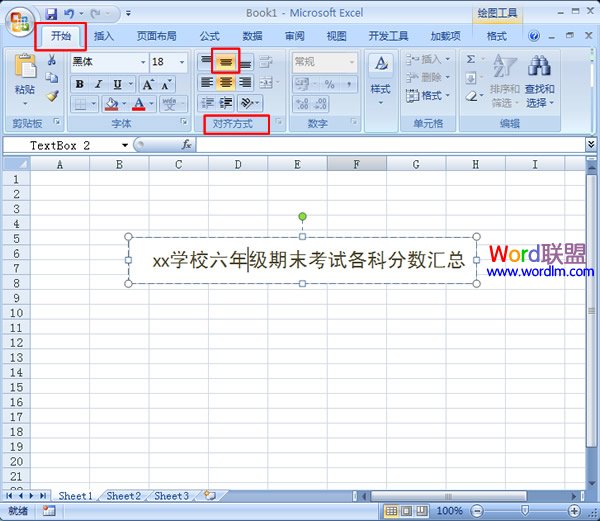Click the Paste clipboard icon
Image resolution: width=600 pixels, height=521 pixels.
(x=25, y=67)
